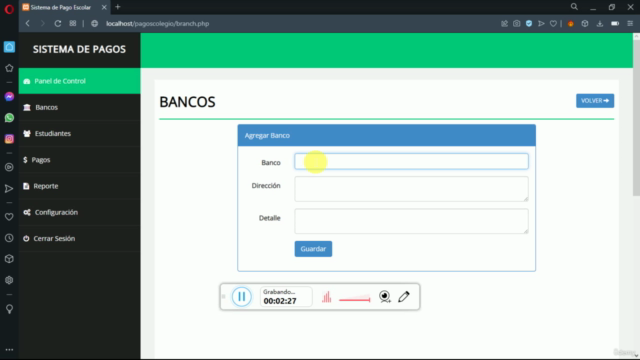
Task: Toggle the recorder webcam icon
Action: tap(384, 296)
